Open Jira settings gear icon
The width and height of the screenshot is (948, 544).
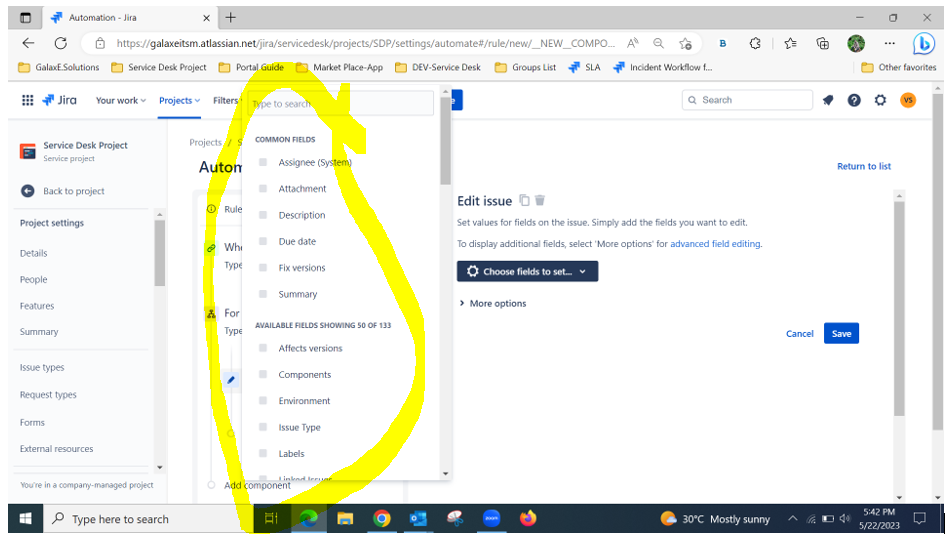880,100
